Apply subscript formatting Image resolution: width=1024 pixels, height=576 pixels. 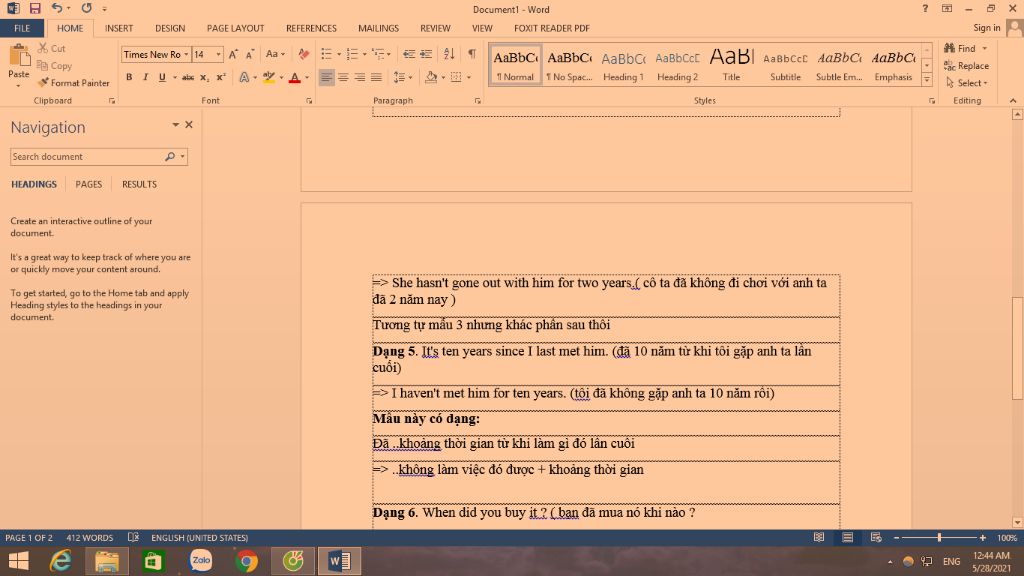coord(204,77)
